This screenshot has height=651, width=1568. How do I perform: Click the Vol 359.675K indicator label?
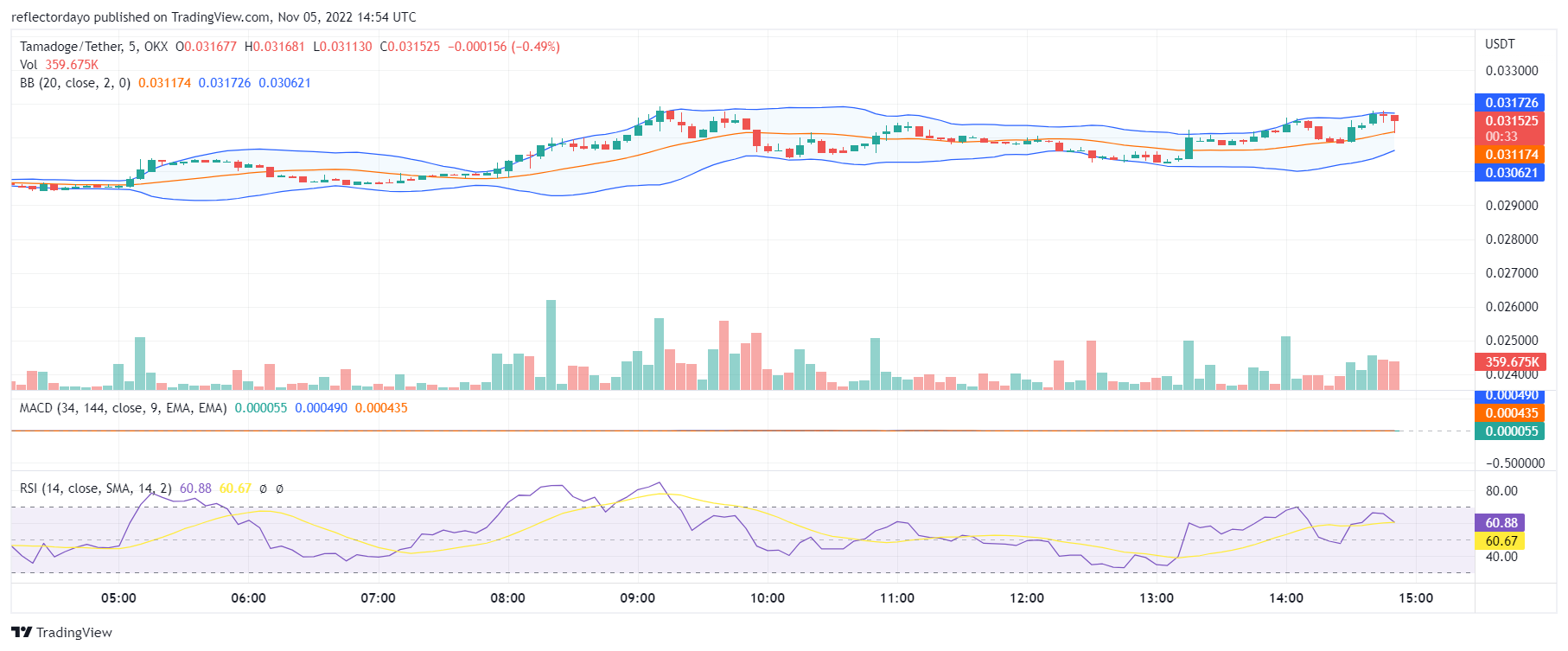click(x=59, y=65)
